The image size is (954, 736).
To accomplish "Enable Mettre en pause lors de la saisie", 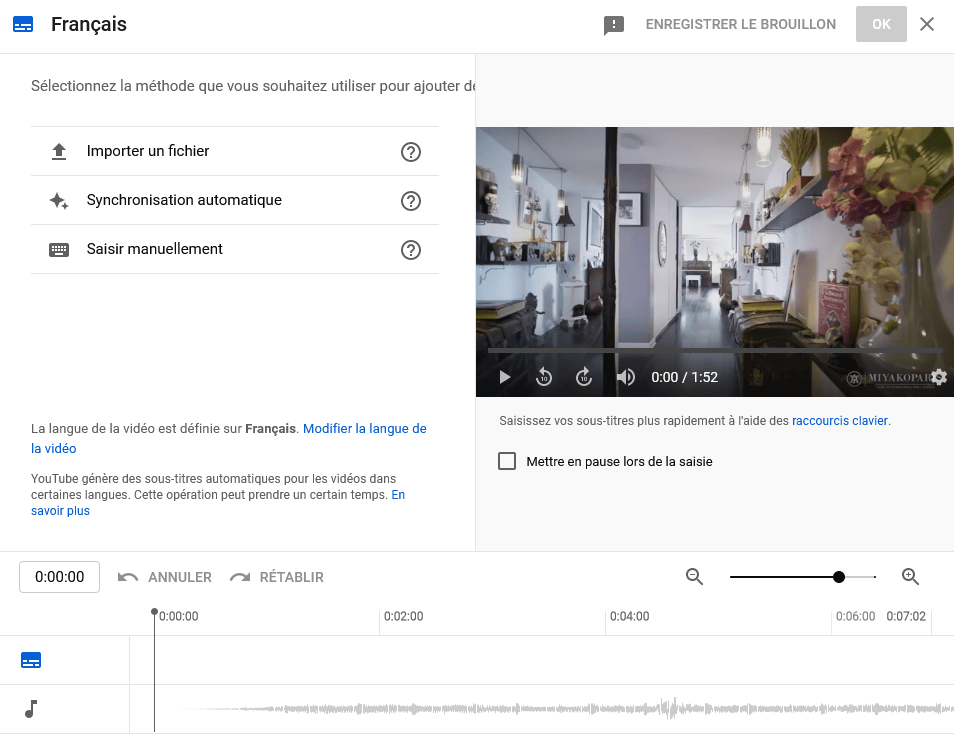I will 505,461.
